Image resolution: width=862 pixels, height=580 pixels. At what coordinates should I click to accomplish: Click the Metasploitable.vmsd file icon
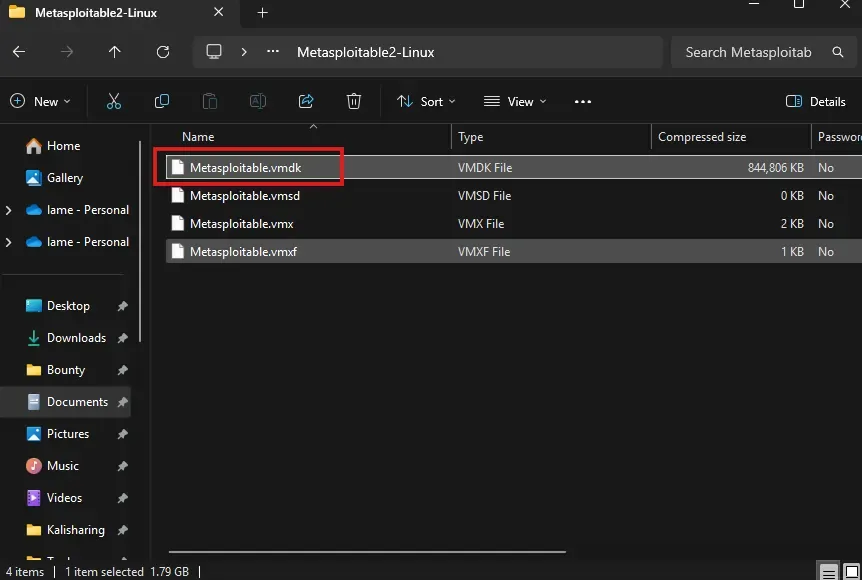[178, 196]
